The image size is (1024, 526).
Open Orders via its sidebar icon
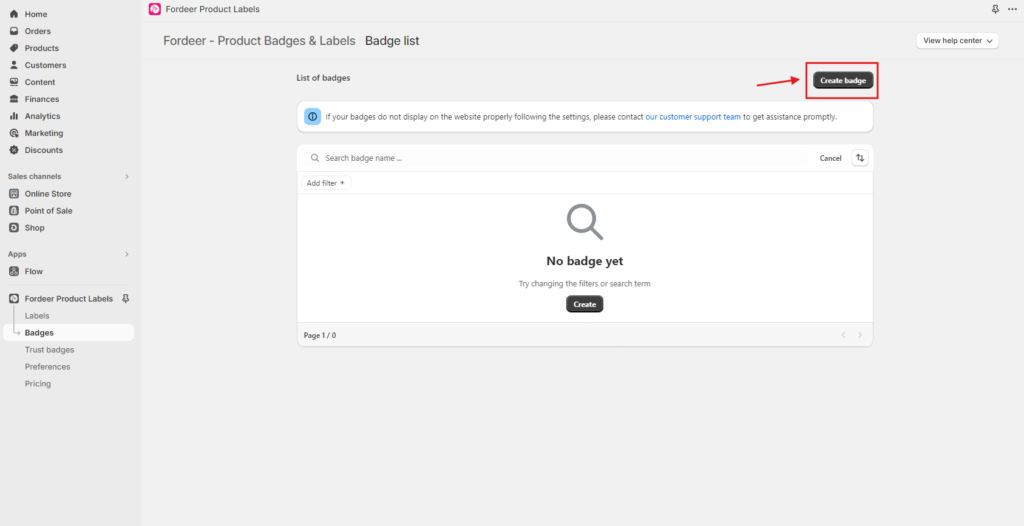(14, 31)
